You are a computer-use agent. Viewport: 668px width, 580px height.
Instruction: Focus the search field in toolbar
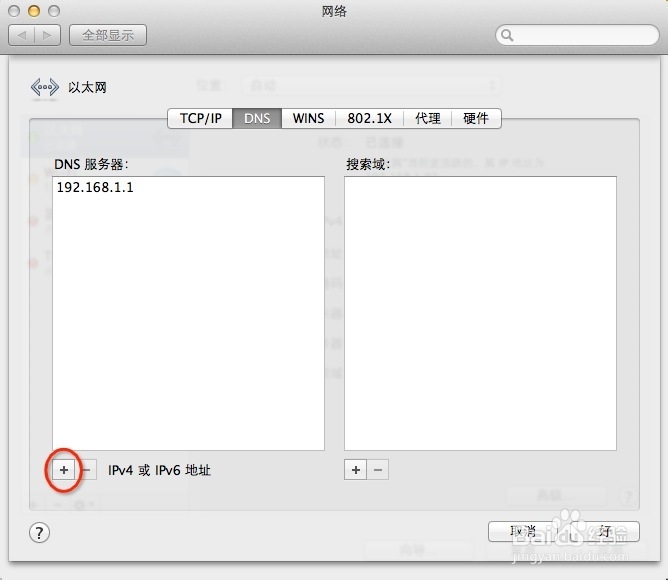coord(577,35)
